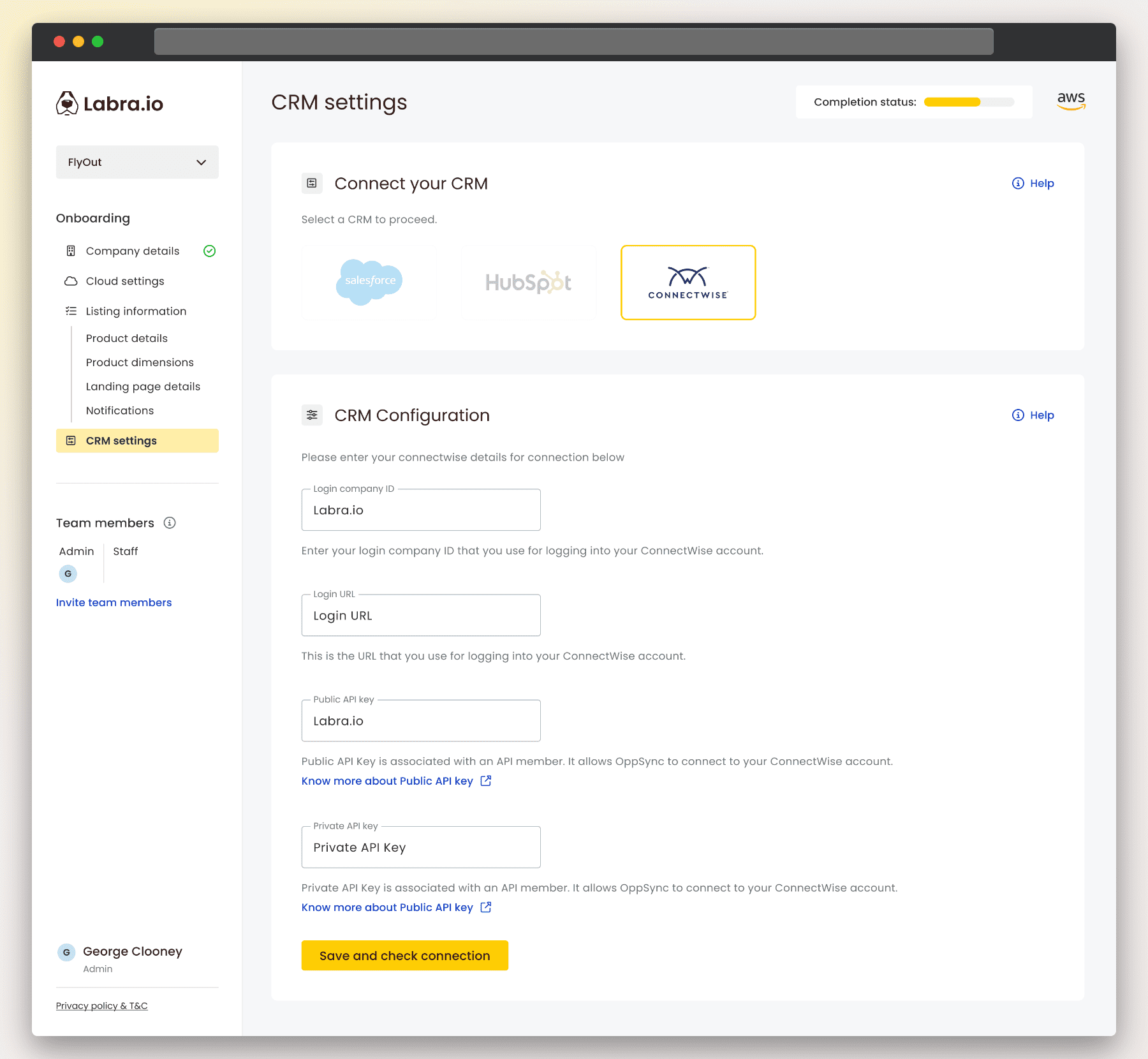Click Save and check connection button
The height and width of the screenshot is (1059, 1148).
point(404,956)
